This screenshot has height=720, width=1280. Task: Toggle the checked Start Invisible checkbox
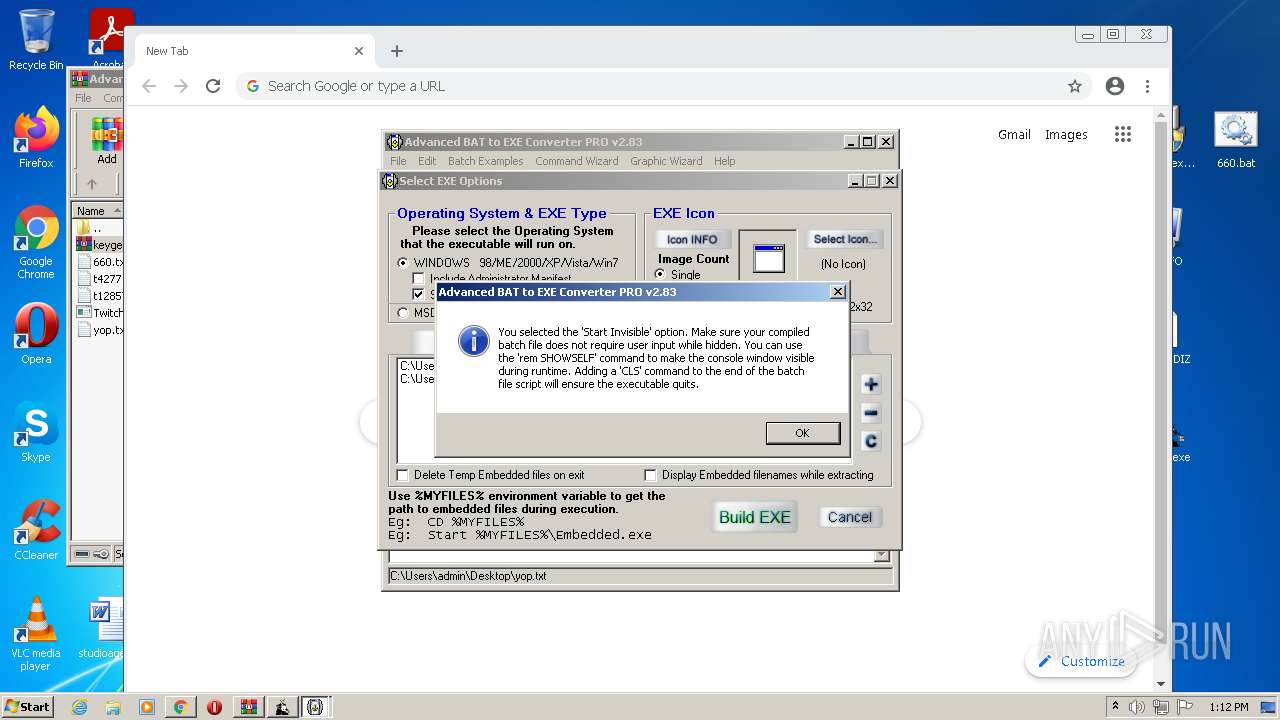coord(420,294)
